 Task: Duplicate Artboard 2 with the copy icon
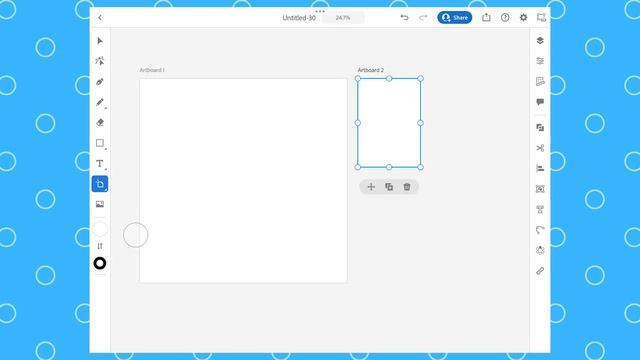click(x=389, y=187)
